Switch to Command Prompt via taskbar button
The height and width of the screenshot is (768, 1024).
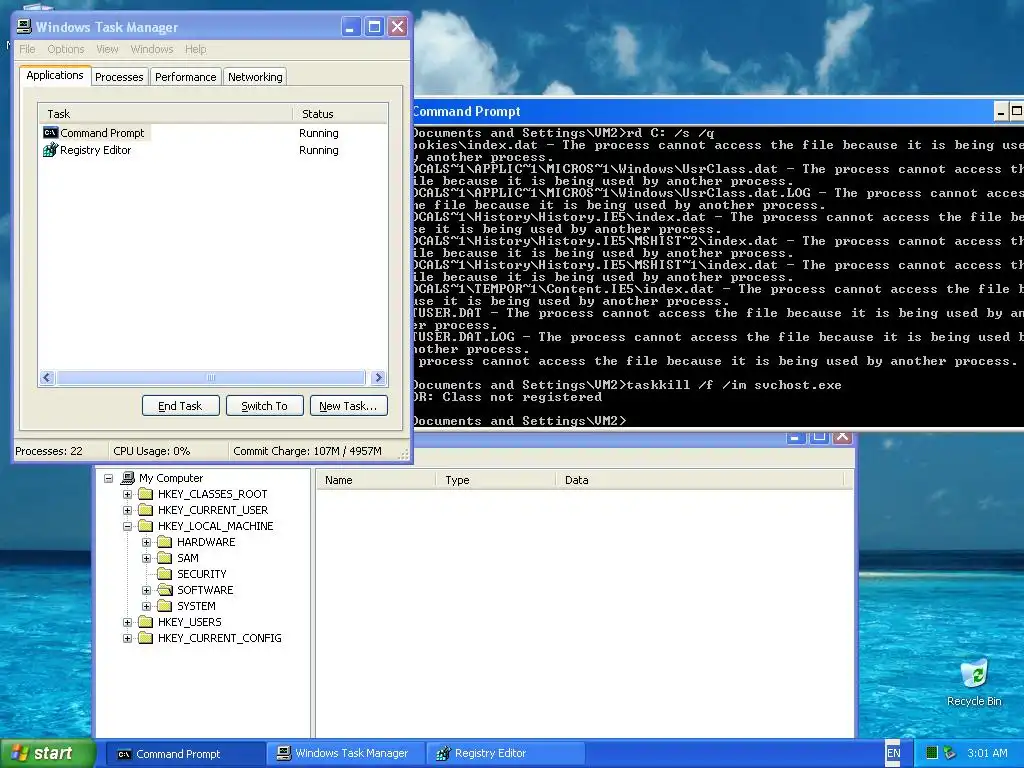pyautogui.click(x=184, y=754)
